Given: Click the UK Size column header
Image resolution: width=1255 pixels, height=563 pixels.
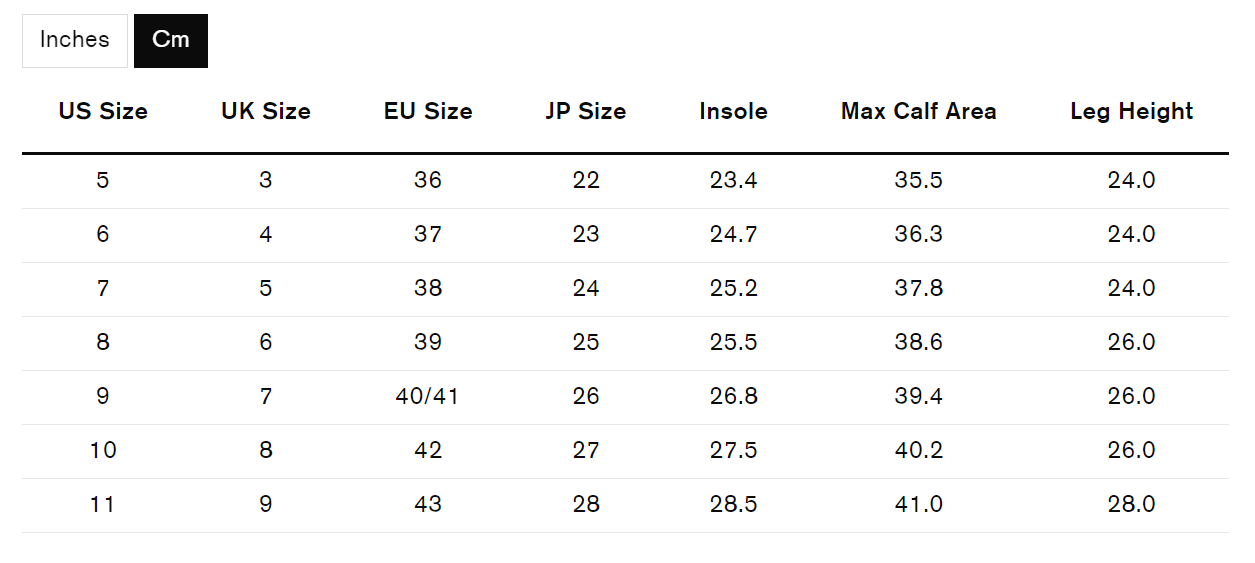Looking at the screenshot, I should 266,111.
